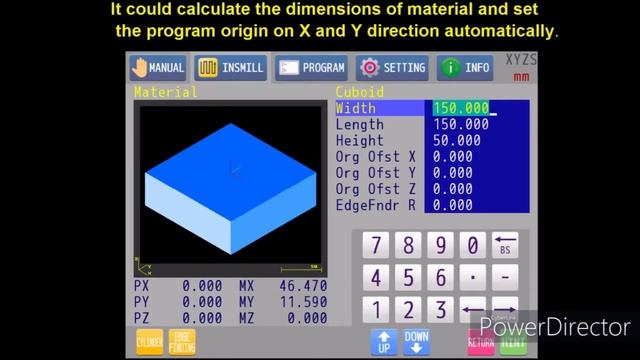
Task: Click the axis orientation icon in preview
Action: tap(144, 267)
